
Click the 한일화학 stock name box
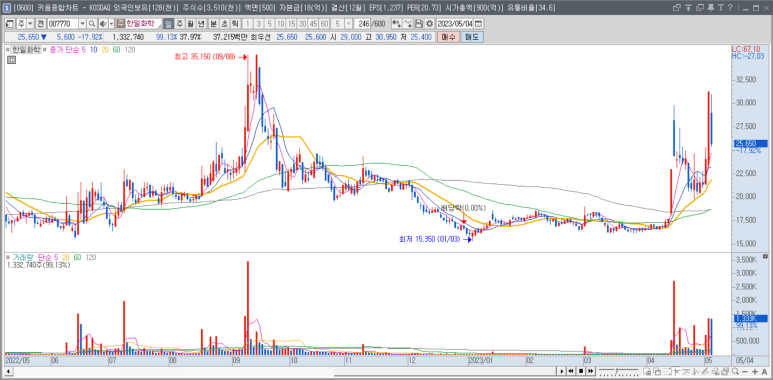(143, 24)
